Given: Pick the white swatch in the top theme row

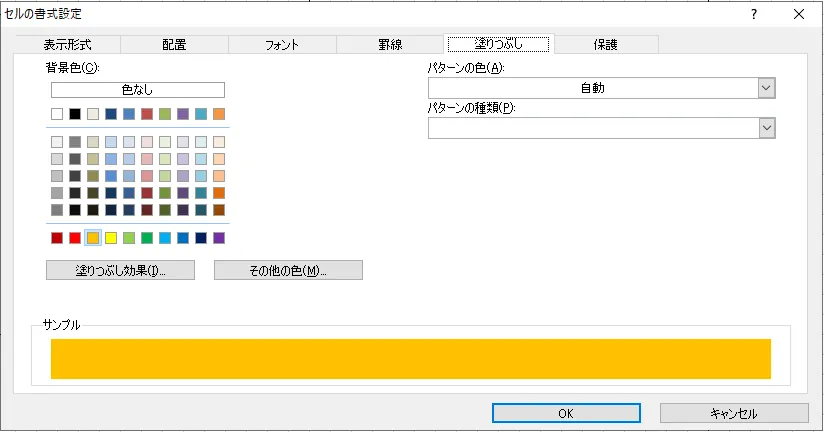Looking at the screenshot, I should point(57,114).
